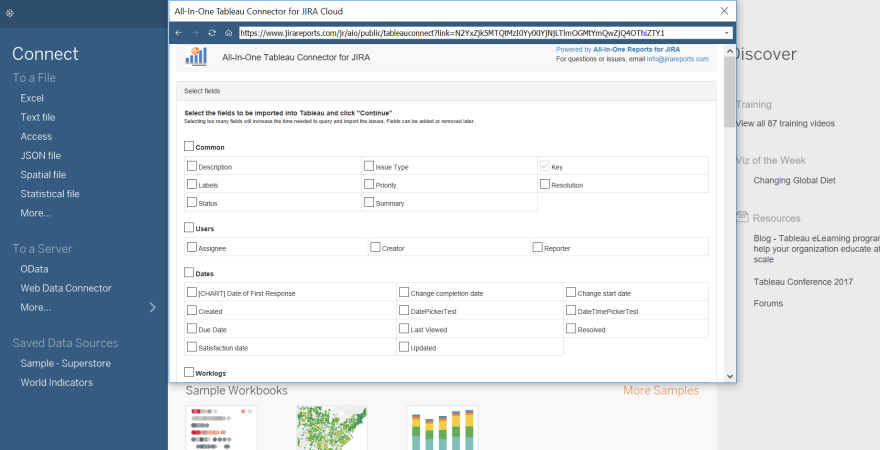Image resolution: width=880 pixels, height=450 pixels.
Task: Open Web Data Connector option
Action: pyautogui.click(x=66, y=288)
